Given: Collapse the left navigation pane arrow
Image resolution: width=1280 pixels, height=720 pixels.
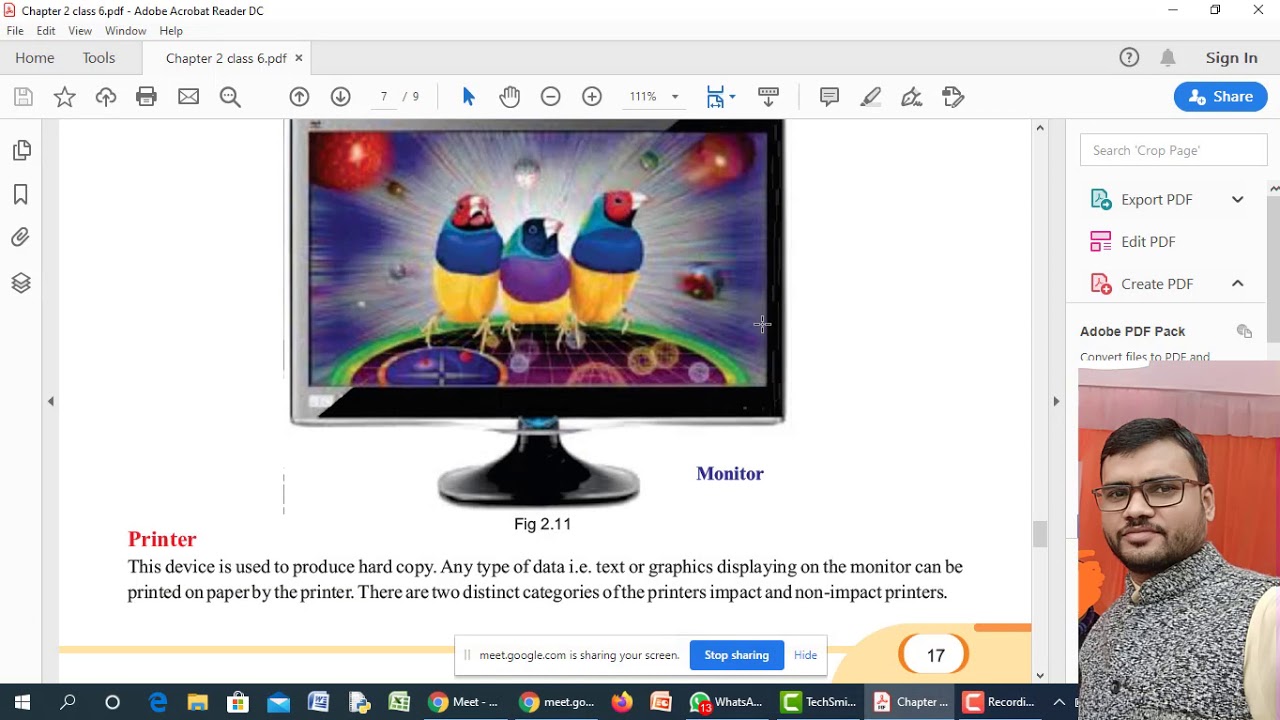Looking at the screenshot, I should coord(50,401).
